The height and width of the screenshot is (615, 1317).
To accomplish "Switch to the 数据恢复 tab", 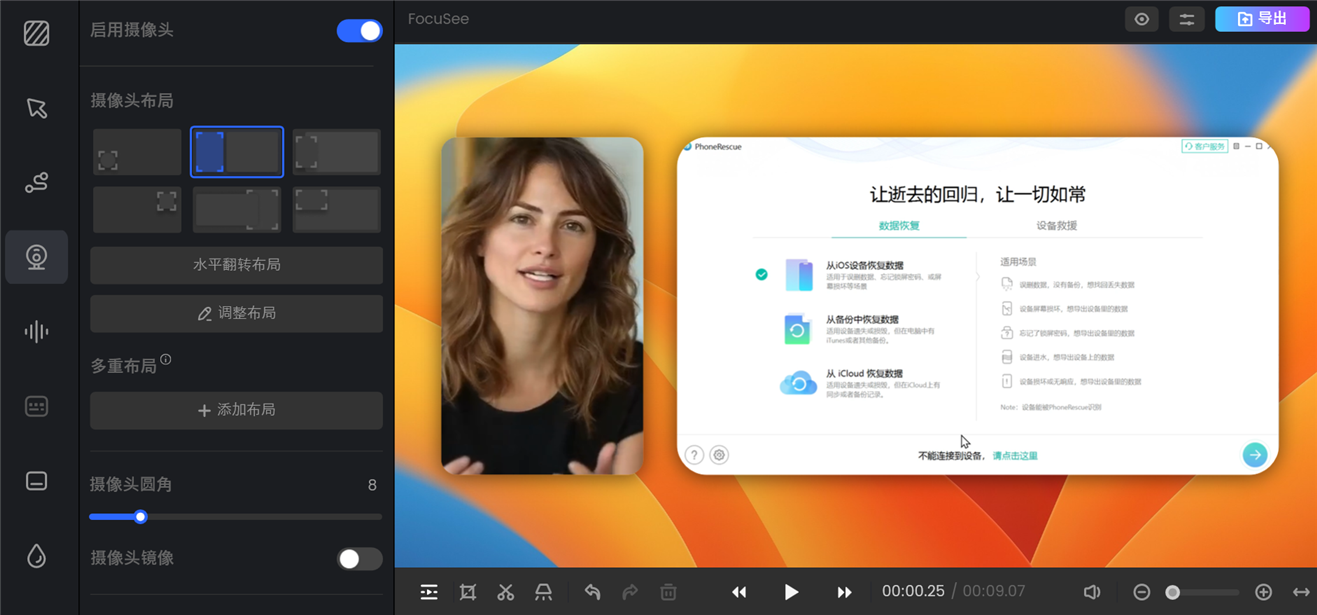I will 899,226.
